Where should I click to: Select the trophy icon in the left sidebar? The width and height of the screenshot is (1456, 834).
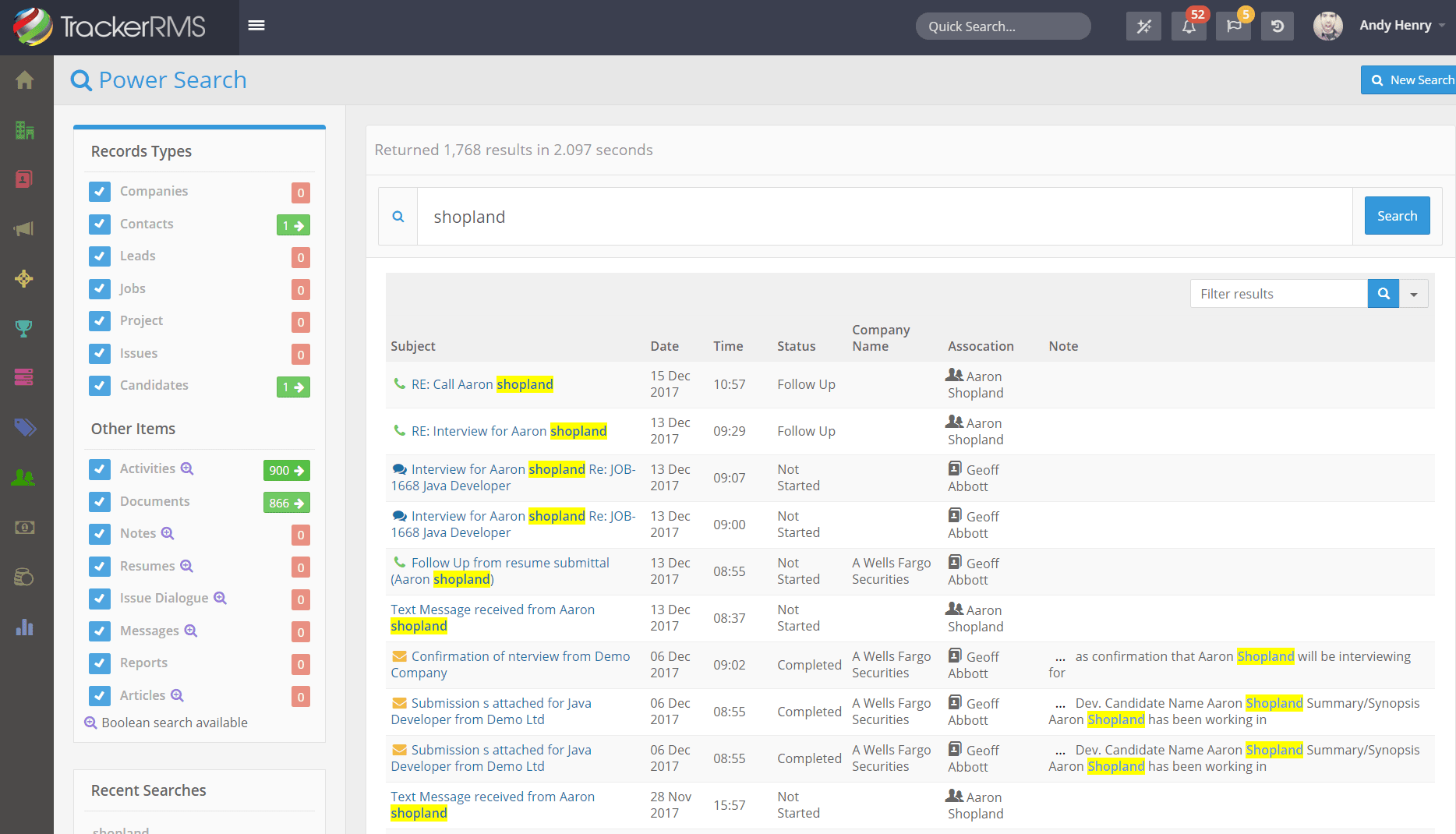(x=25, y=328)
